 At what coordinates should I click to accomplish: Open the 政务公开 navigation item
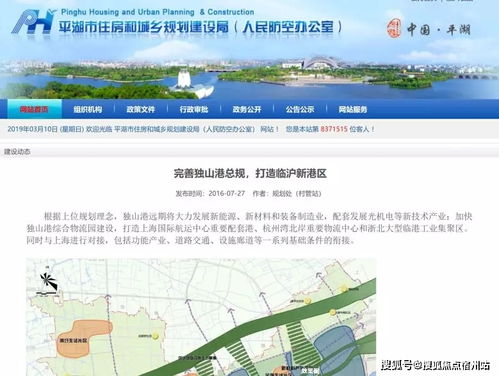pyautogui.click(x=247, y=109)
